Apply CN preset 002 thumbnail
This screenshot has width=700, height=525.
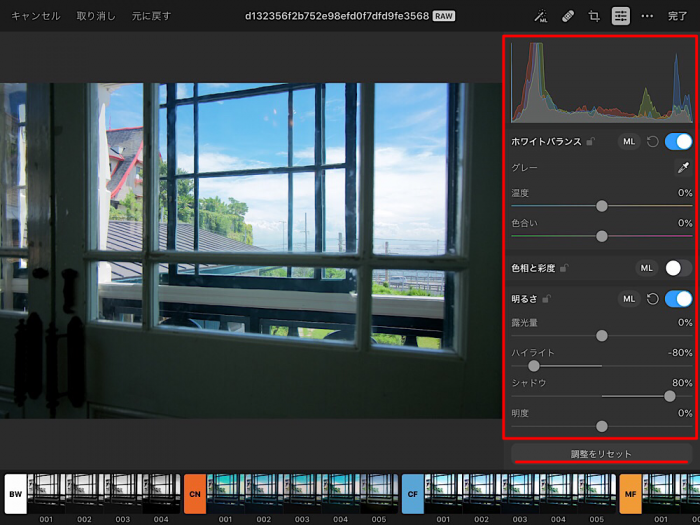click(263, 494)
